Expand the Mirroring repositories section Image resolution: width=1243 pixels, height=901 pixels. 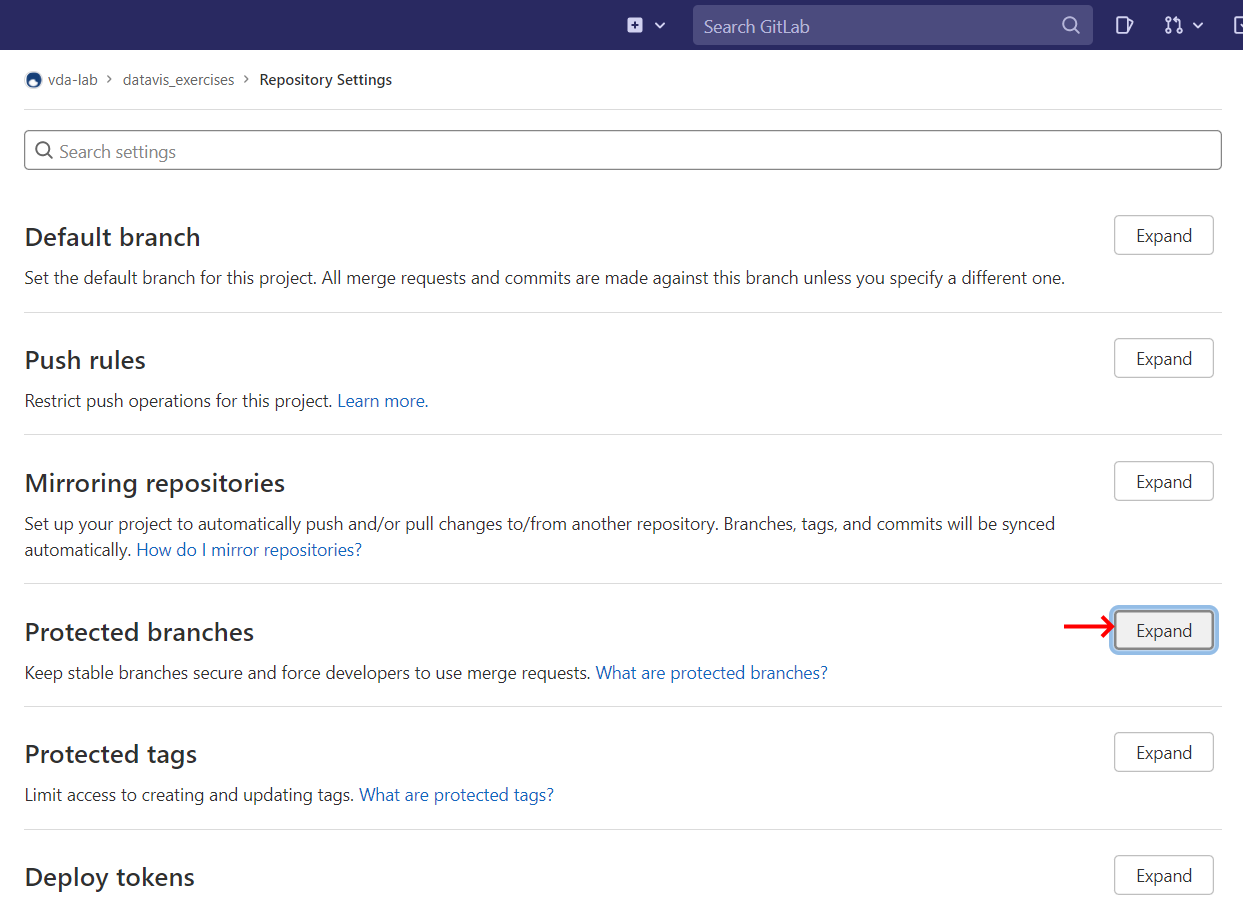(1163, 482)
